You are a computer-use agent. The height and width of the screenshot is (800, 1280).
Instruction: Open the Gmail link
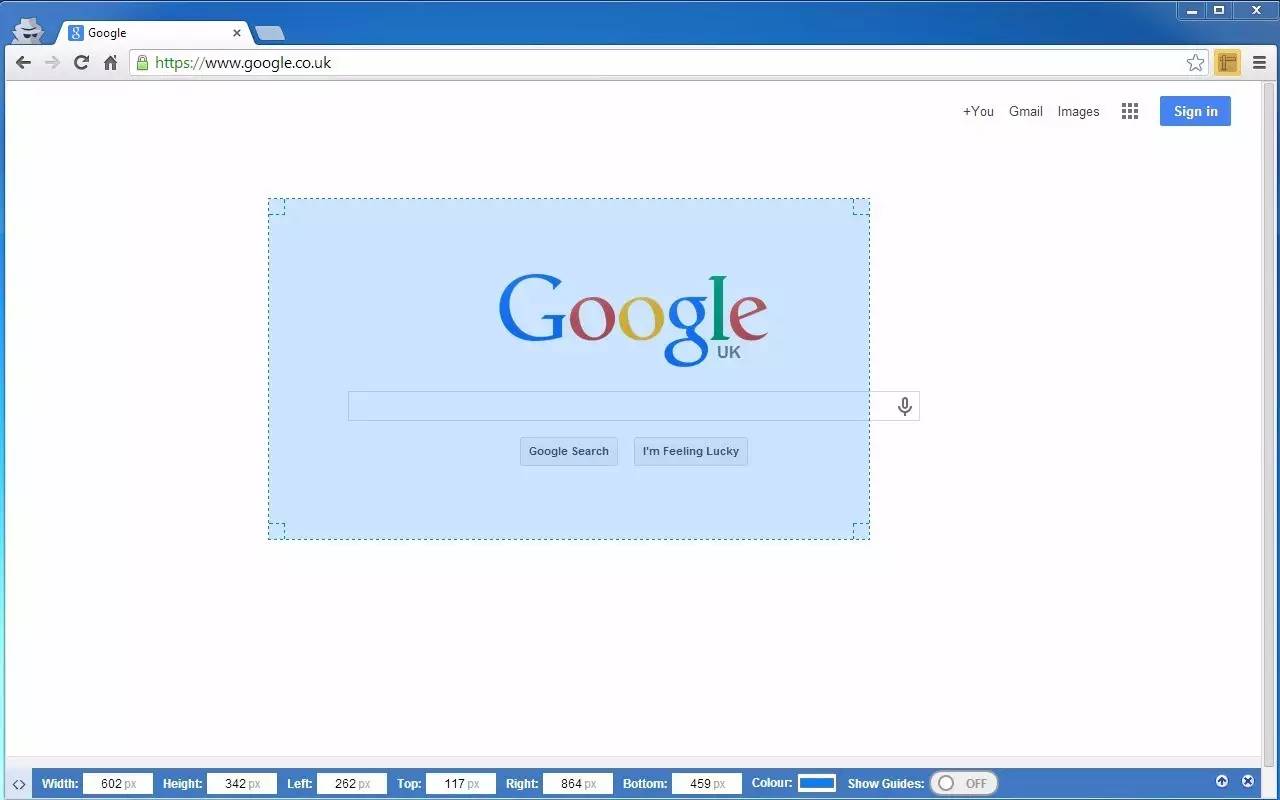tap(1026, 111)
